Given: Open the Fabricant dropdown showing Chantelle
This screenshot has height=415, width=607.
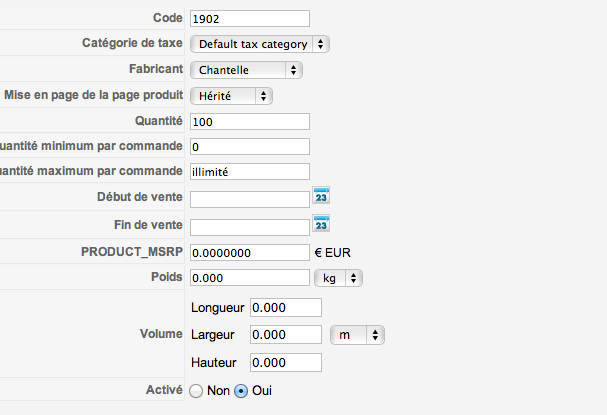Looking at the screenshot, I should pos(246,70).
